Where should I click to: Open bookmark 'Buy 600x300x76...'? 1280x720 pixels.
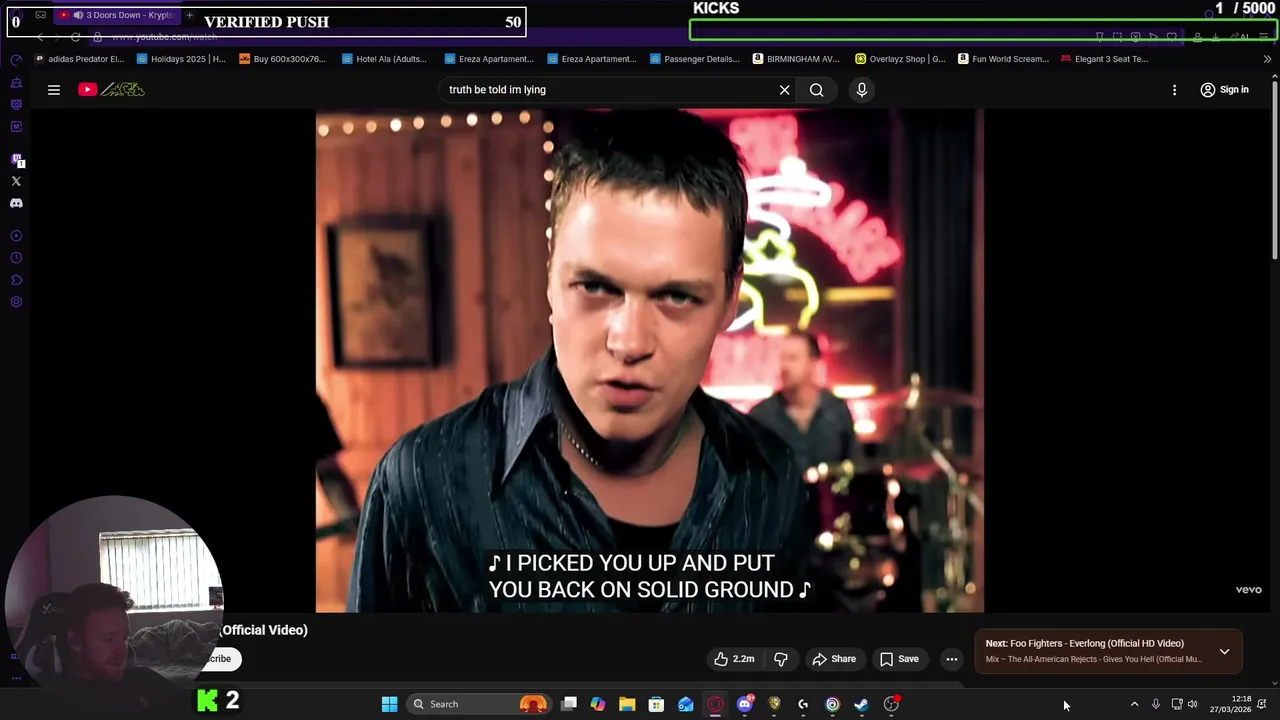coord(283,59)
